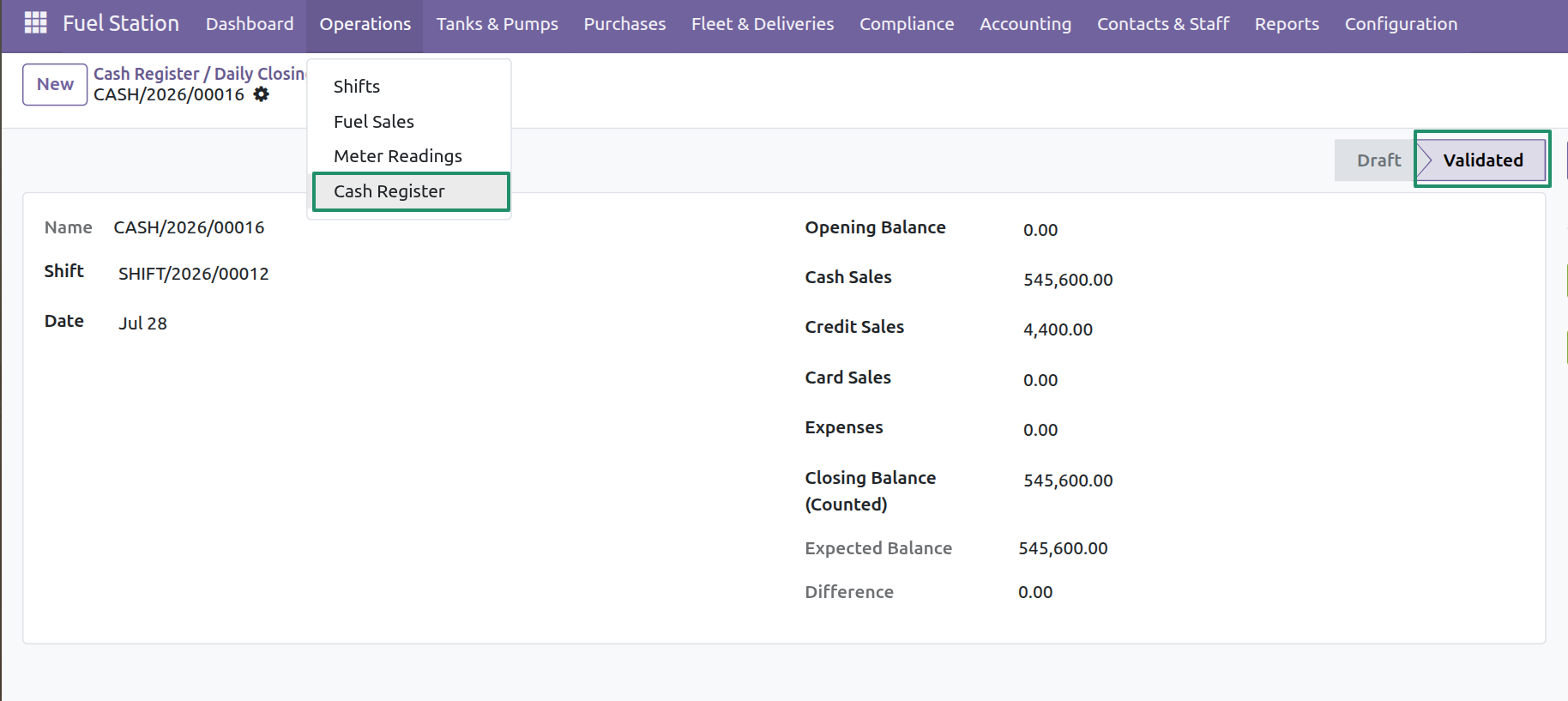The width and height of the screenshot is (1568, 701).
Task: Click the Expected Balance value 545,600.00
Action: pos(1063,548)
